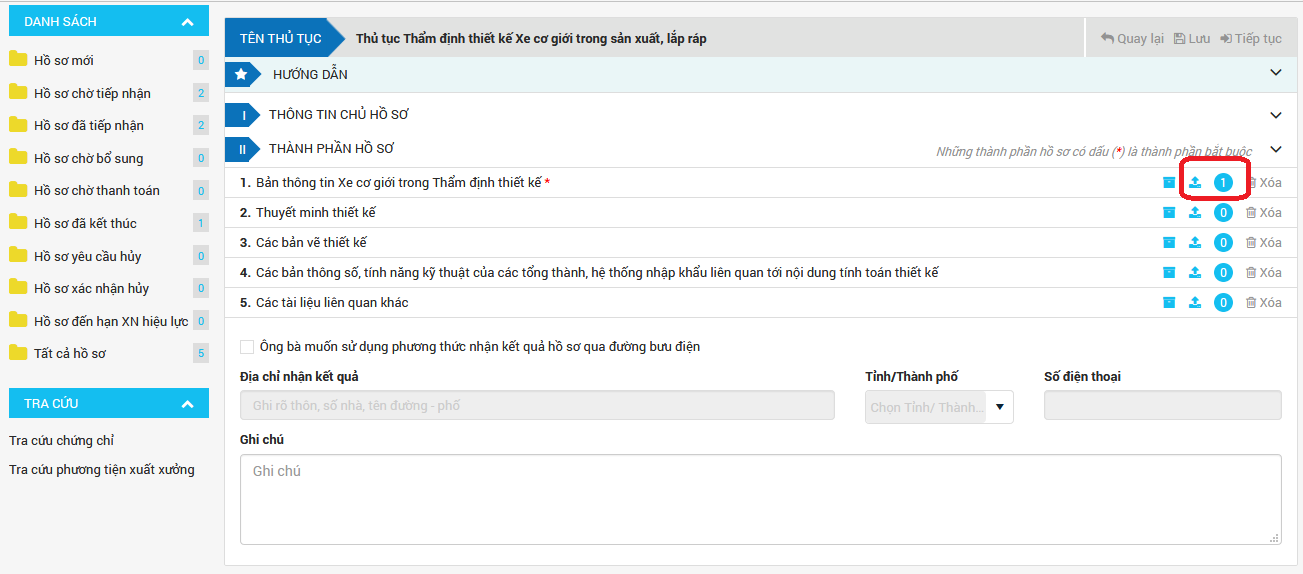Click count badge beside Tất cả hồ sơ
Image resolution: width=1303 pixels, height=574 pixels.
click(x=201, y=353)
